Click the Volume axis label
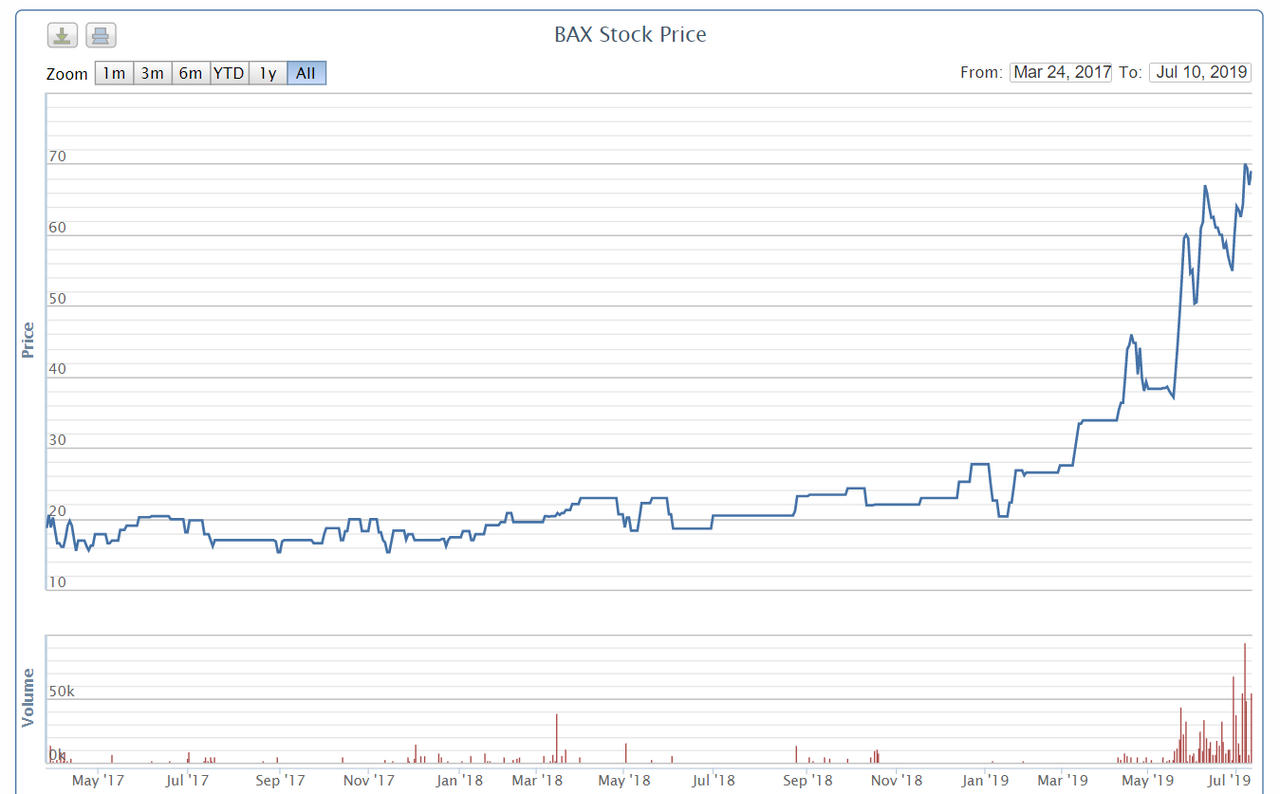The height and width of the screenshot is (794, 1280). [28, 697]
